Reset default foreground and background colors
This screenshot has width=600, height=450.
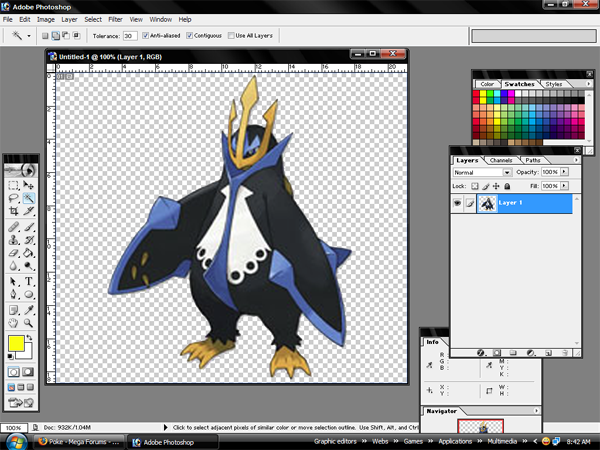[x=11, y=357]
